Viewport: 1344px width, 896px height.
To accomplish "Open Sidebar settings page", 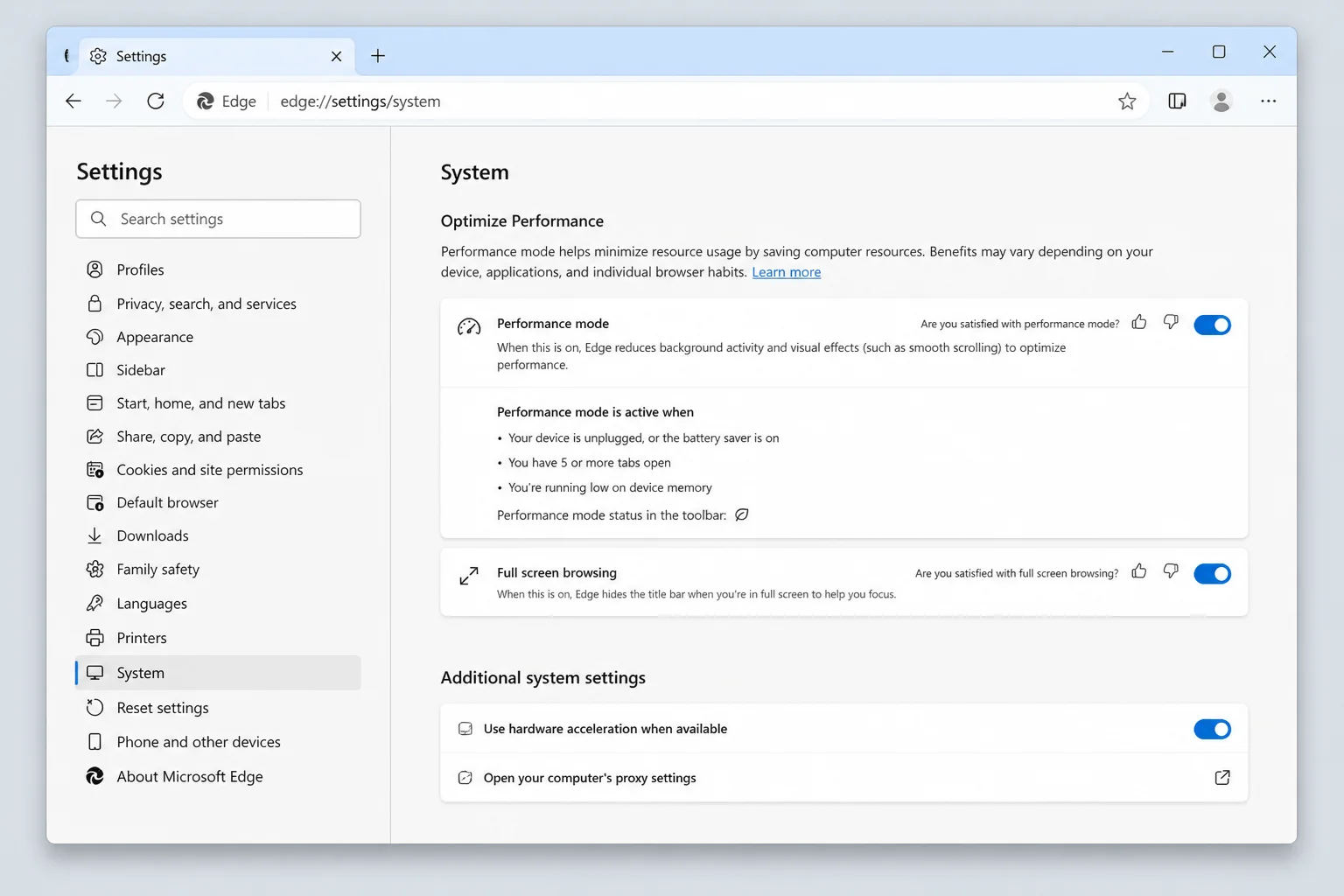I will (218, 370).
